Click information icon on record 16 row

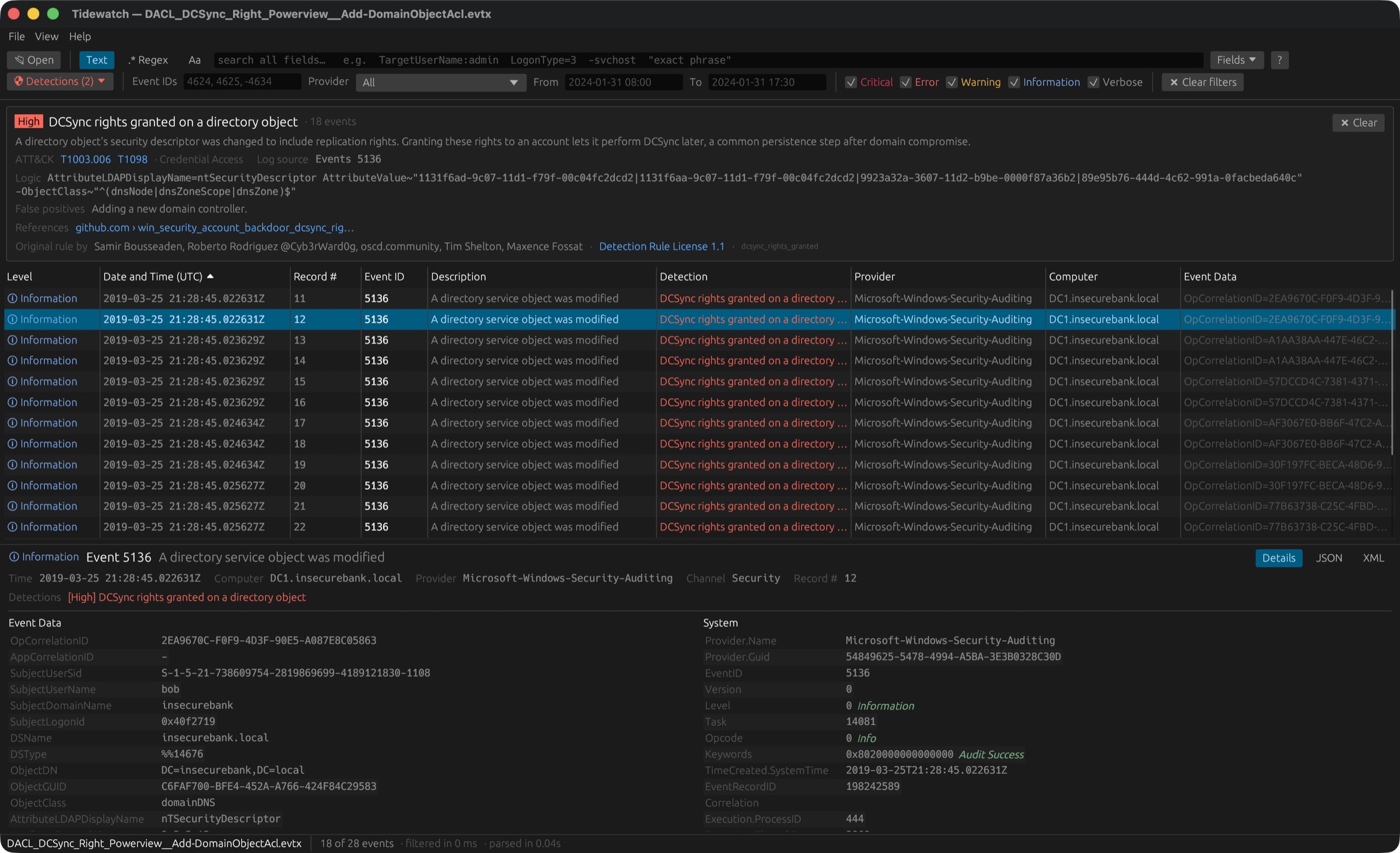pyautogui.click(x=12, y=402)
